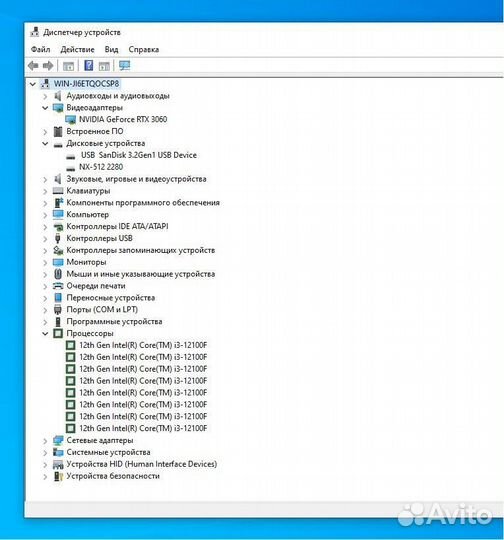
Task: Collapse the Видеоадаптеры category
Action: pos(45,108)
